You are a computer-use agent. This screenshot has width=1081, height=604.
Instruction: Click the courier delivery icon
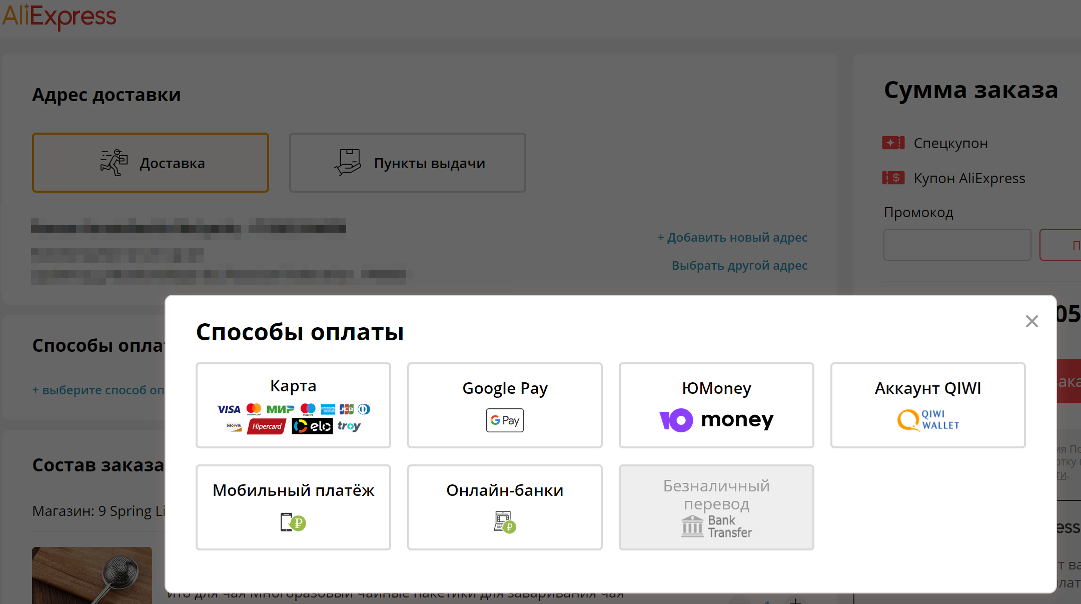114,163
